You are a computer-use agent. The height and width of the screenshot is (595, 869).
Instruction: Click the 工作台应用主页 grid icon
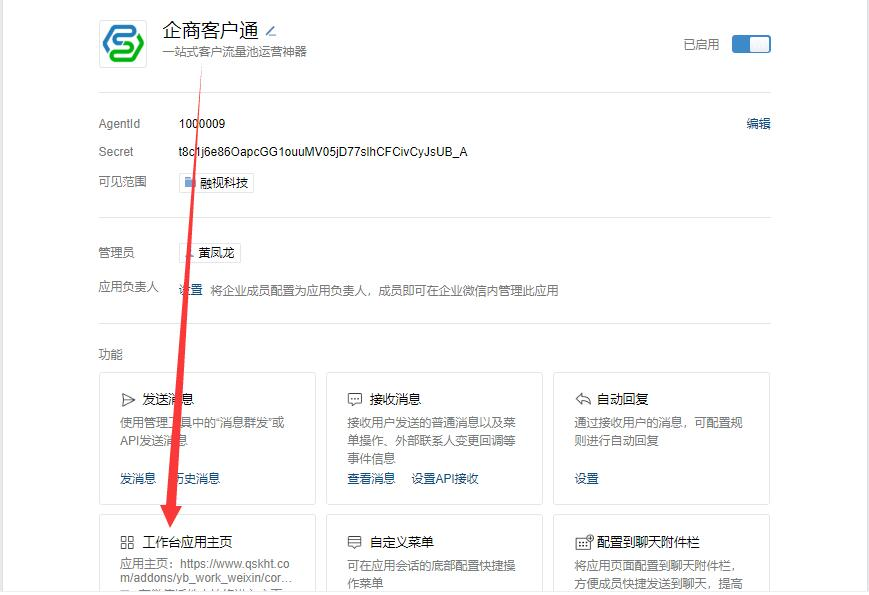pyautogui.click(x=127, y=542)
